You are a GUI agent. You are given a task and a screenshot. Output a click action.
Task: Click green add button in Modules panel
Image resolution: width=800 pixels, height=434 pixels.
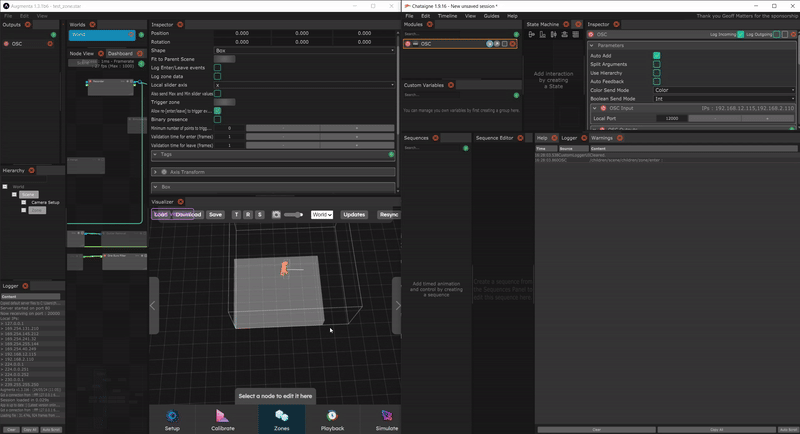515,33
